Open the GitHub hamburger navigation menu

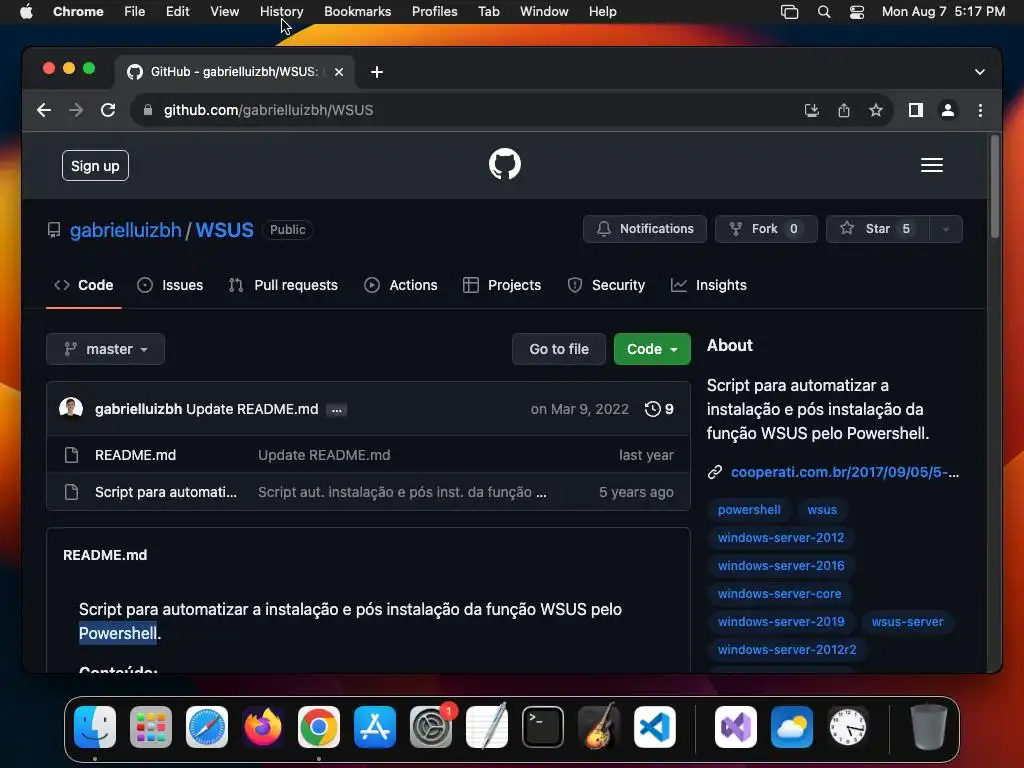[931, 165]
